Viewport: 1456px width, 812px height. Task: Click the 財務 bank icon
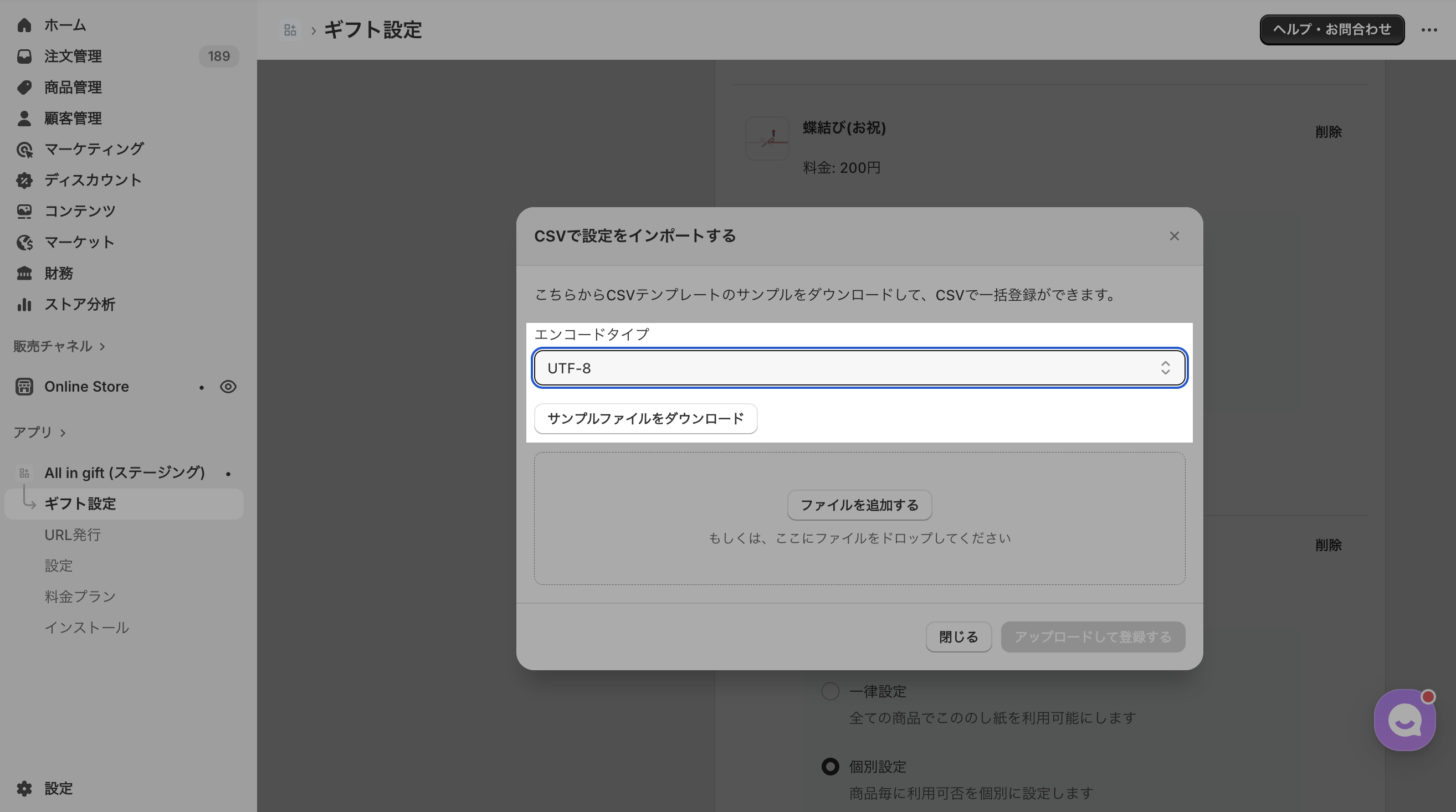(x=24, y=274)
